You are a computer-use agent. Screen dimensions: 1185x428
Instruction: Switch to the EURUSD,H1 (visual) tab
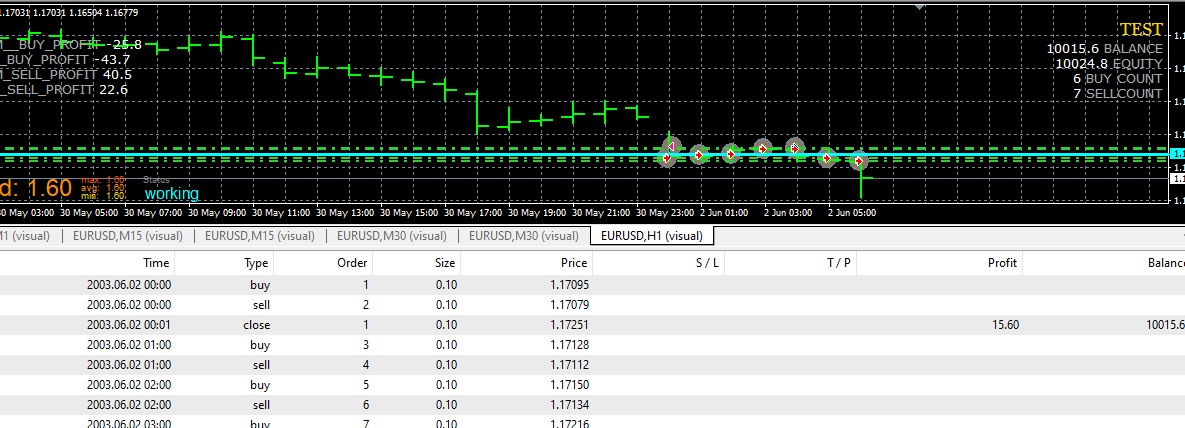(651, 236)
